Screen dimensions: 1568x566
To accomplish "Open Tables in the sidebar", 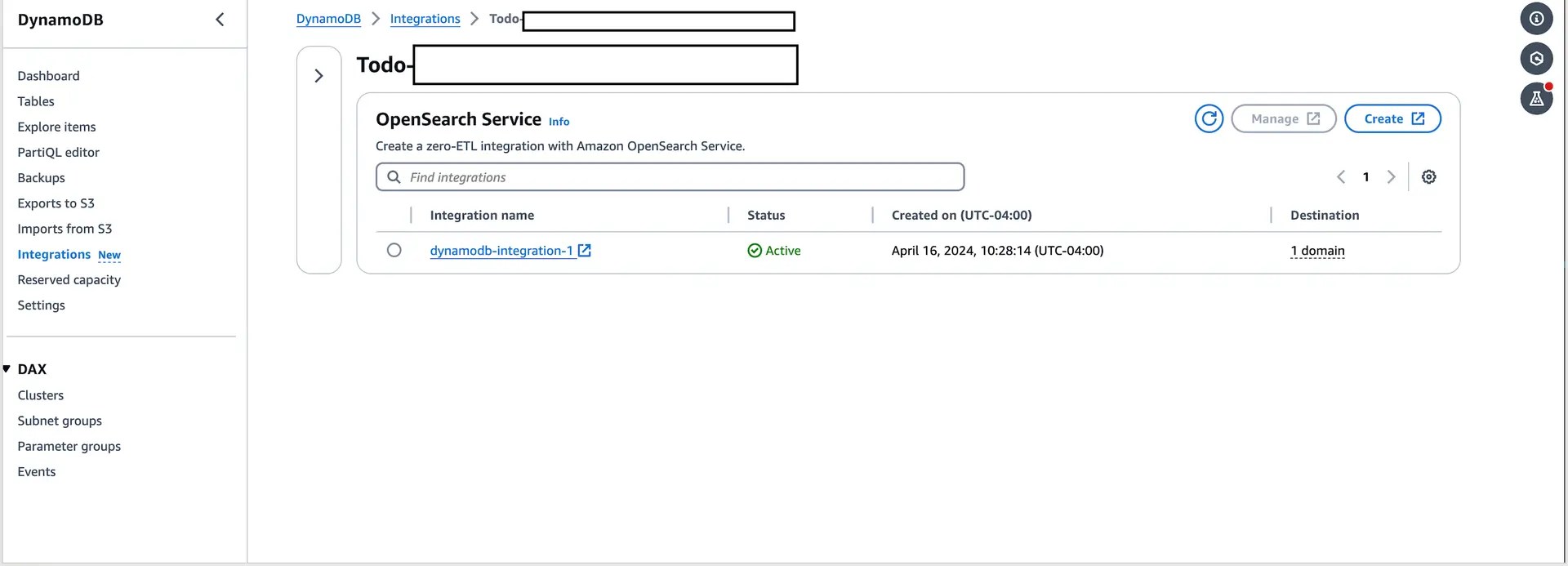I will (x=36, y=101).
